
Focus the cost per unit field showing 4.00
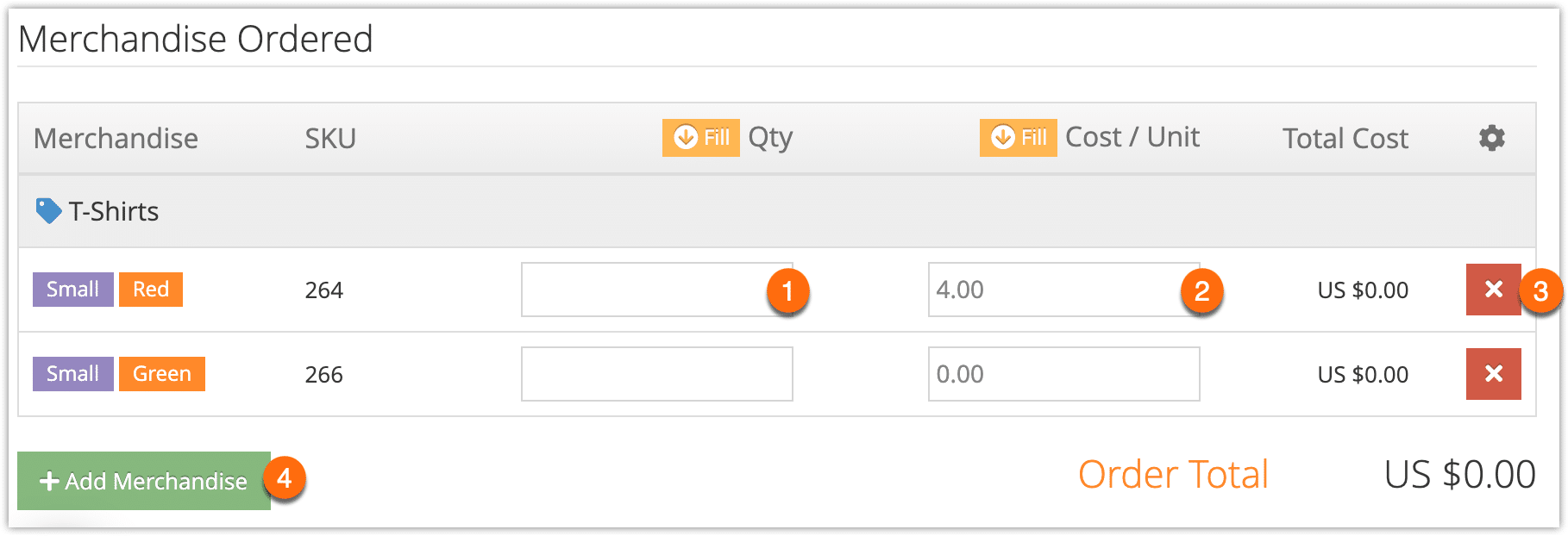[1063, 290]
